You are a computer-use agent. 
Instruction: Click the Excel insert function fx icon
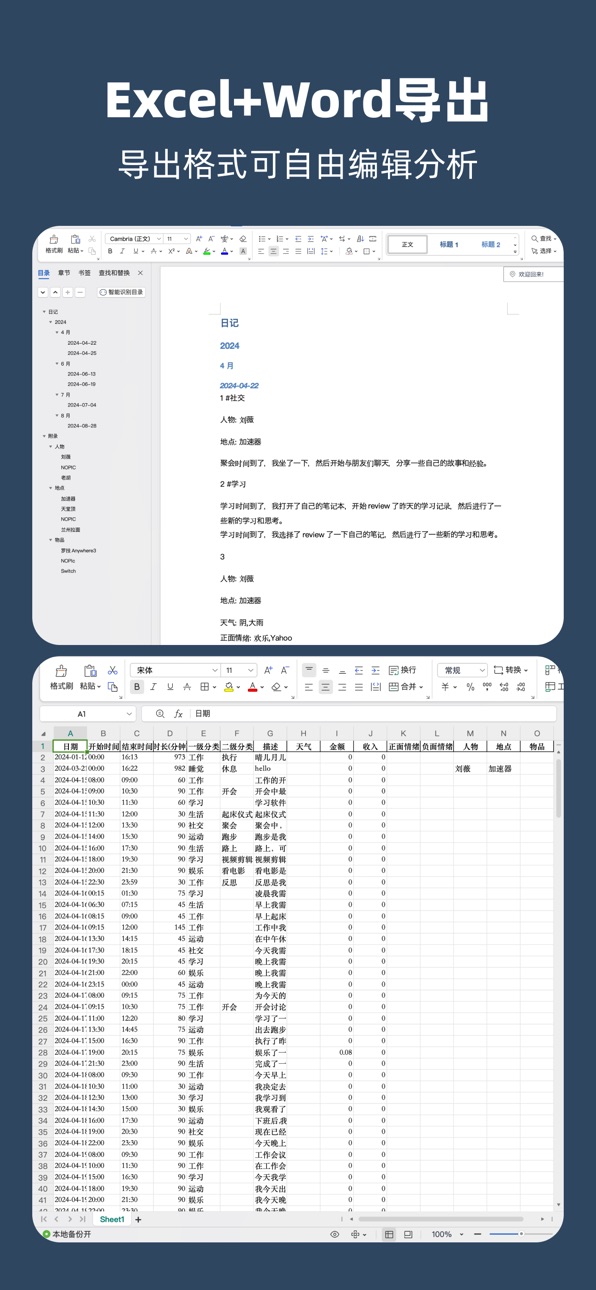tap(178, 714)
